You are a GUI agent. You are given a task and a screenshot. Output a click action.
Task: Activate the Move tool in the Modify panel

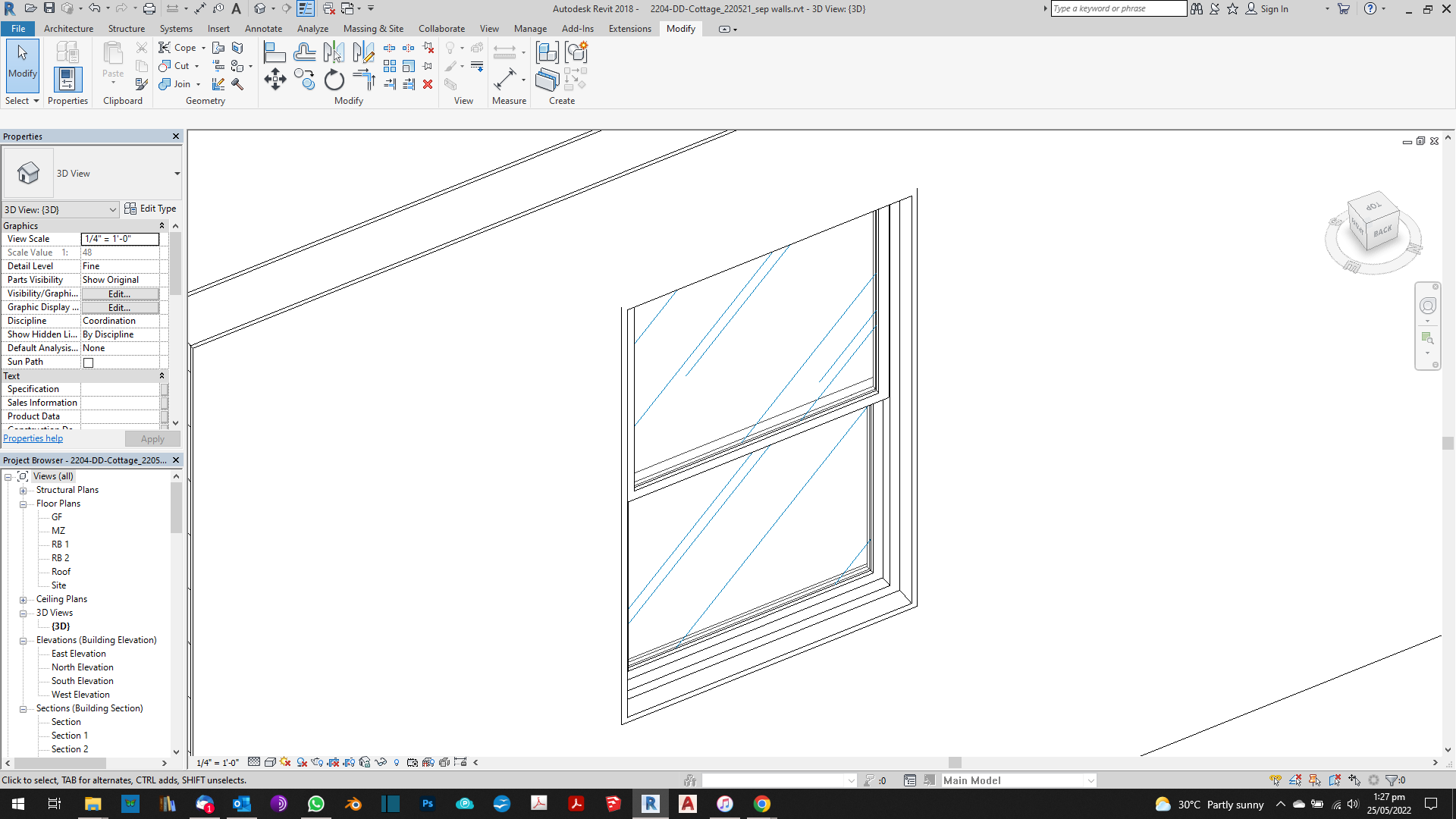(x=275, y=80)
